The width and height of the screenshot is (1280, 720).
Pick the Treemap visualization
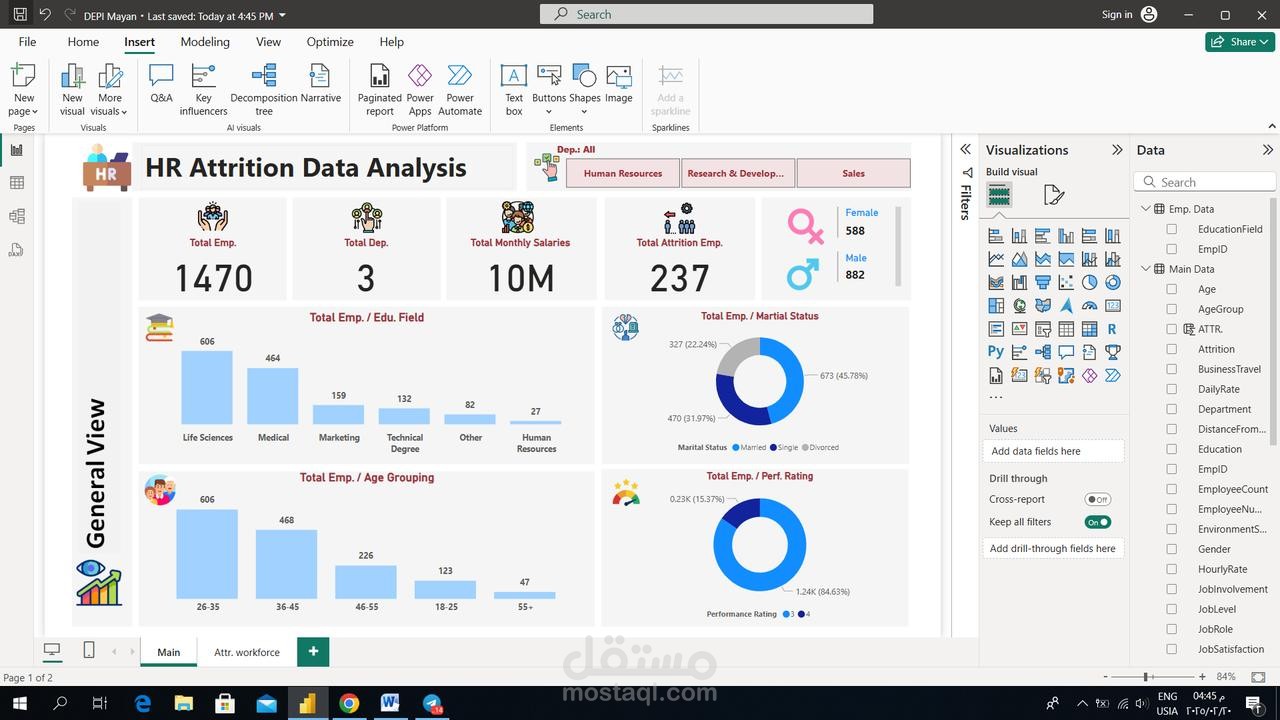click(996, 305)
